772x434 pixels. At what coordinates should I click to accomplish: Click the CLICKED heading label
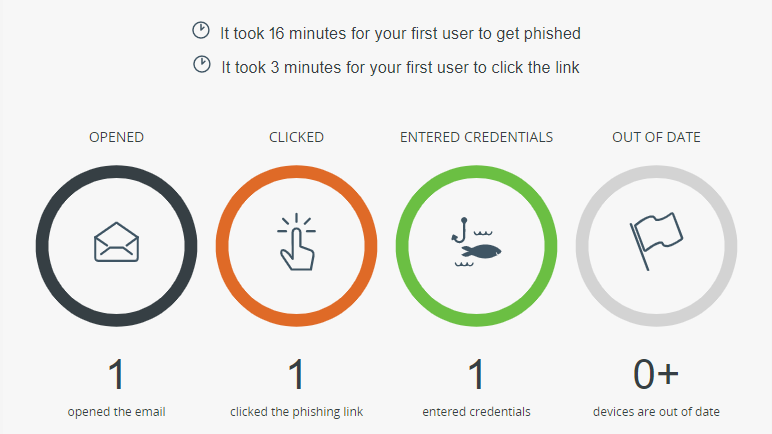point(296,137)
